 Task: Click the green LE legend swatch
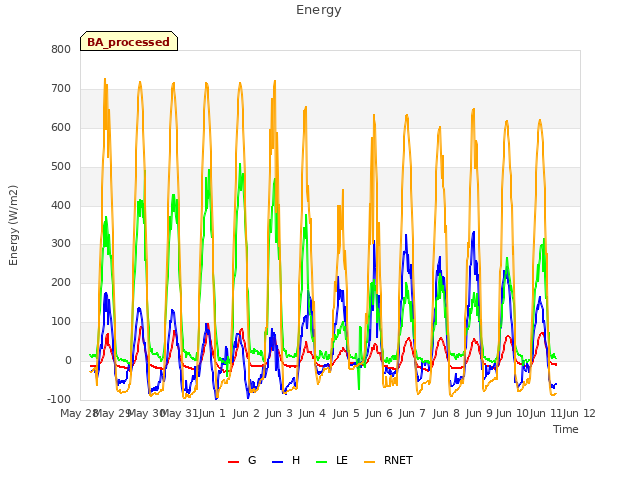coord(322,462)
